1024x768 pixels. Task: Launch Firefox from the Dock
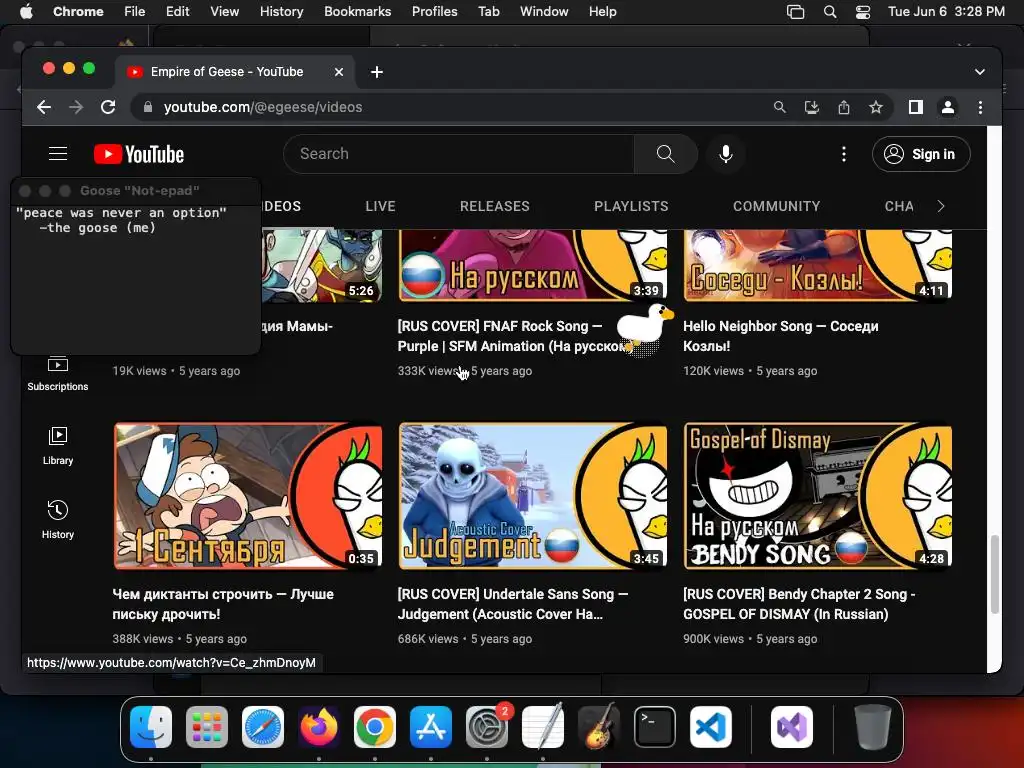319,727
